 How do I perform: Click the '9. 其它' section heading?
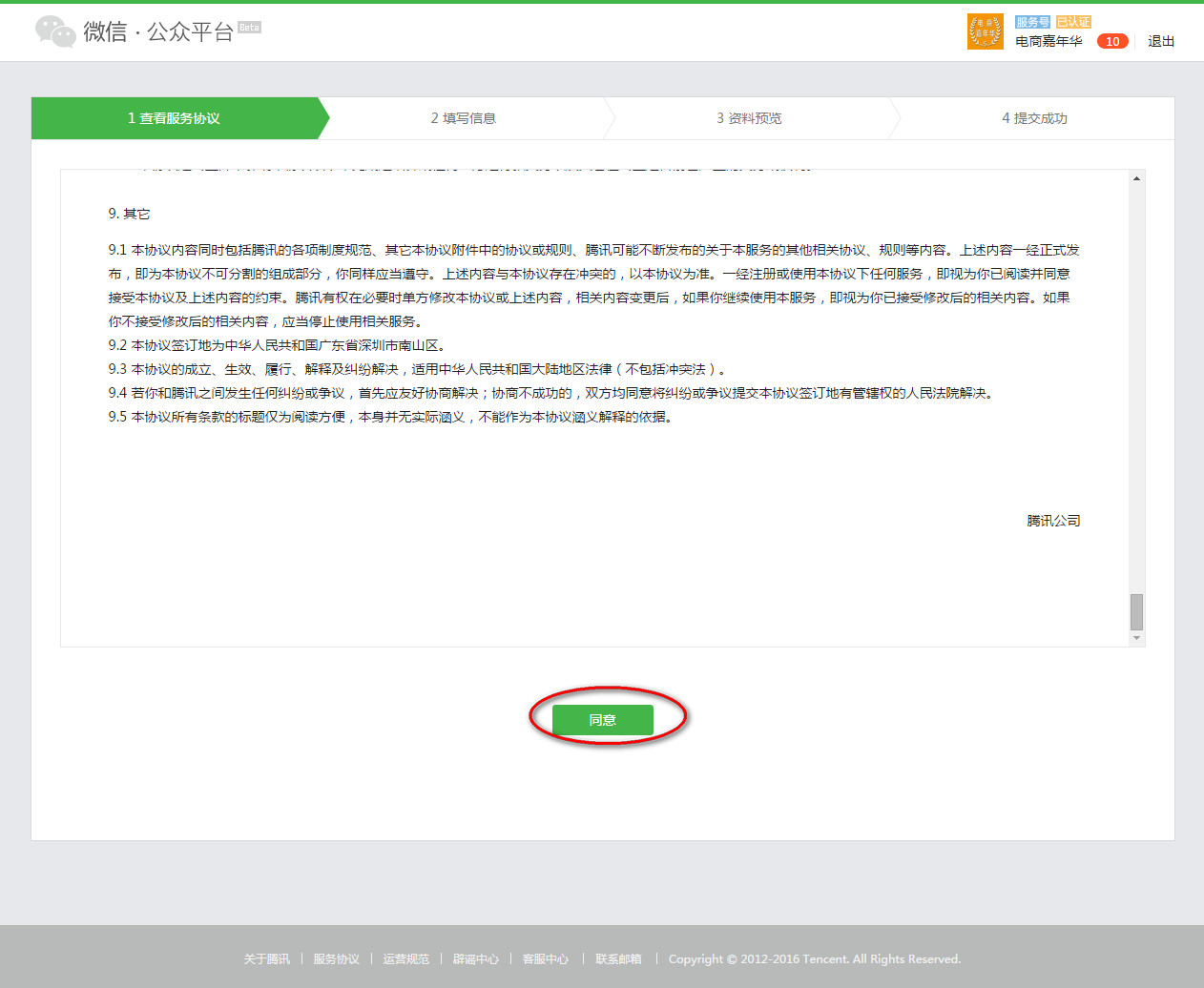point(129,214)
